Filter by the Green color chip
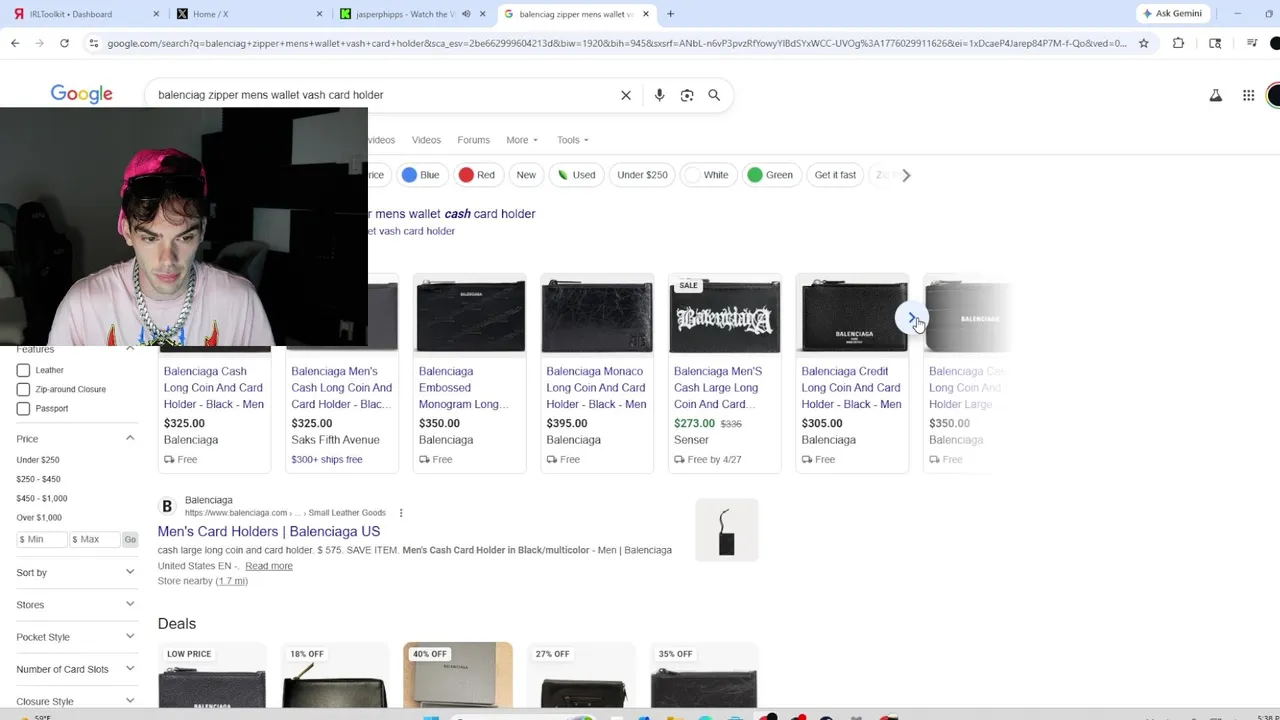1280x720 pixels. point(771,175)
